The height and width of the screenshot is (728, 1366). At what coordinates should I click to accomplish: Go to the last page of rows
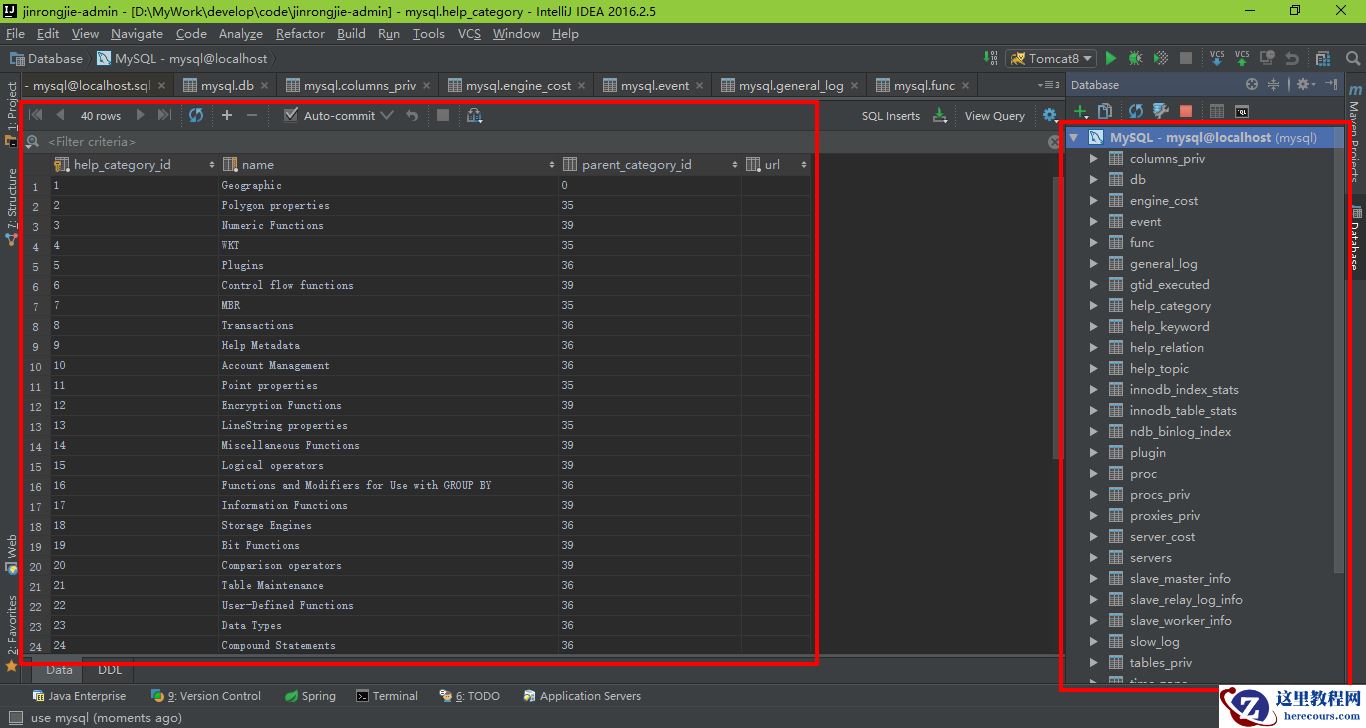pos(164,115)
